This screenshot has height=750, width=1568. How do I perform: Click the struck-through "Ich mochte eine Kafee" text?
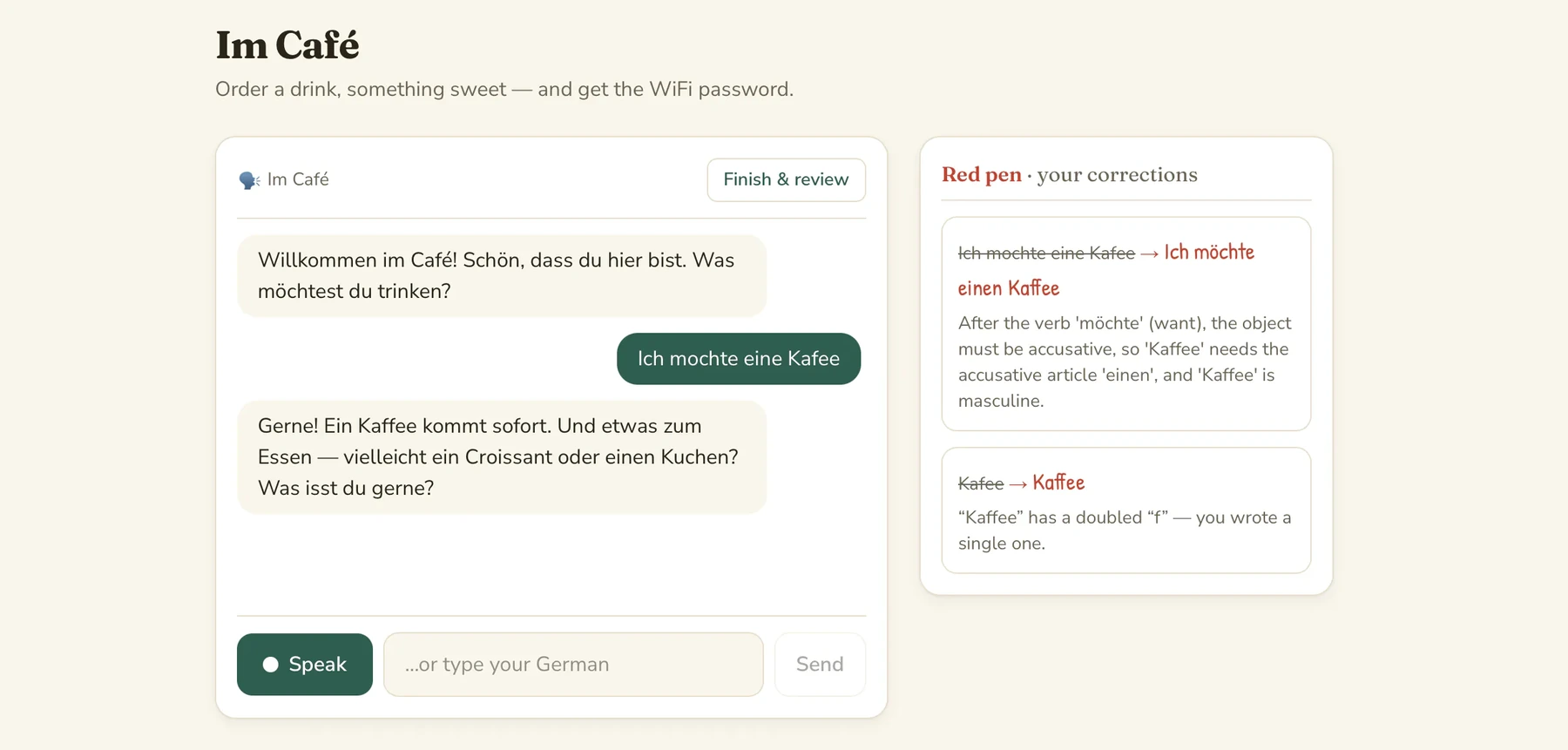click(x=1046, y=253)
